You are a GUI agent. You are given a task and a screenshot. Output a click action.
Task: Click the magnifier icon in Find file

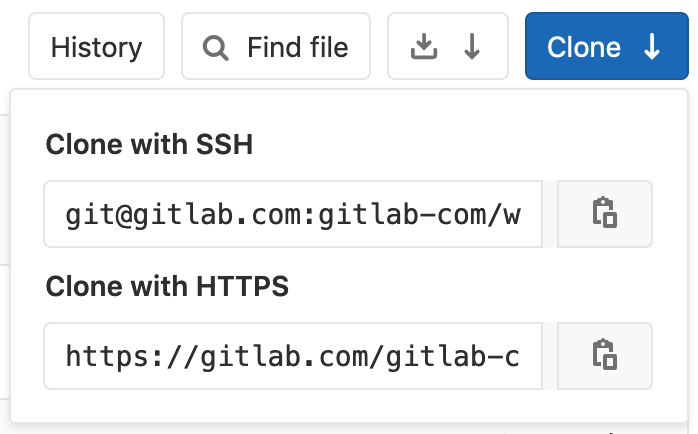214,46
